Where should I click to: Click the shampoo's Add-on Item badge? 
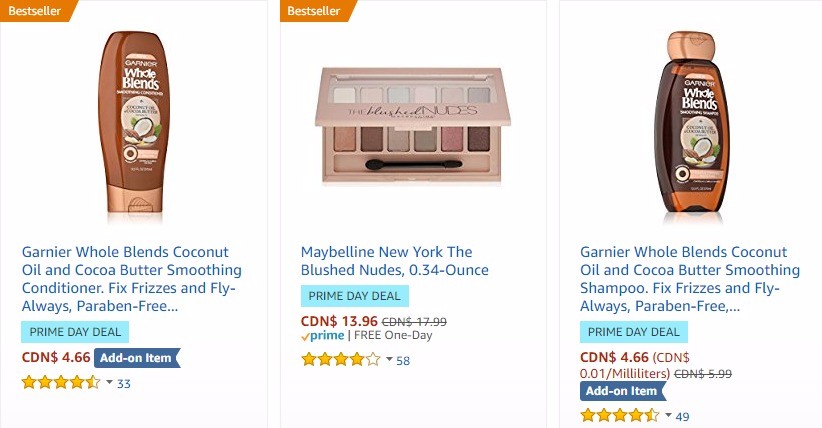tap(622, 391)
